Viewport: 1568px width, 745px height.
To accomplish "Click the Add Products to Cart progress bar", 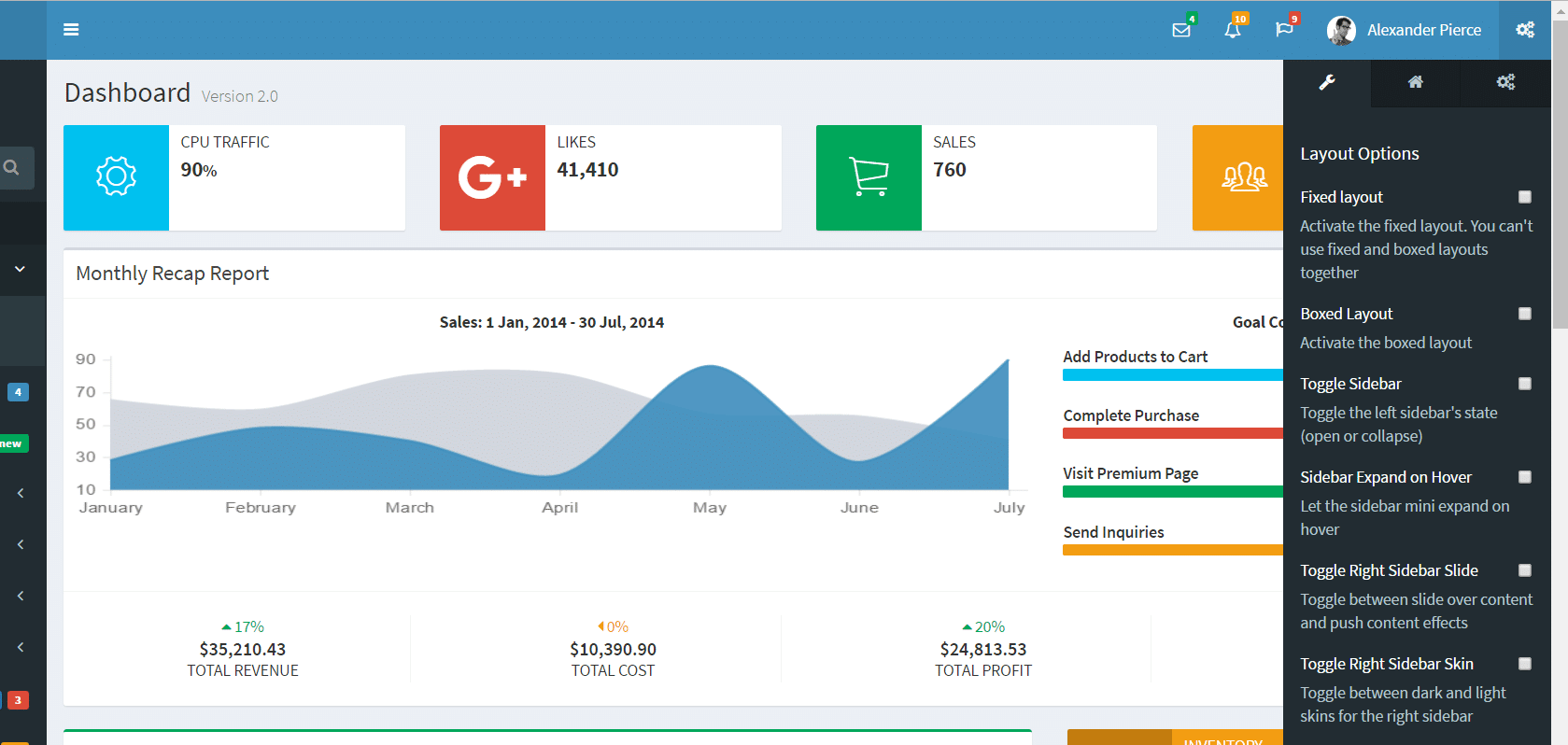I will (1173, 375).
